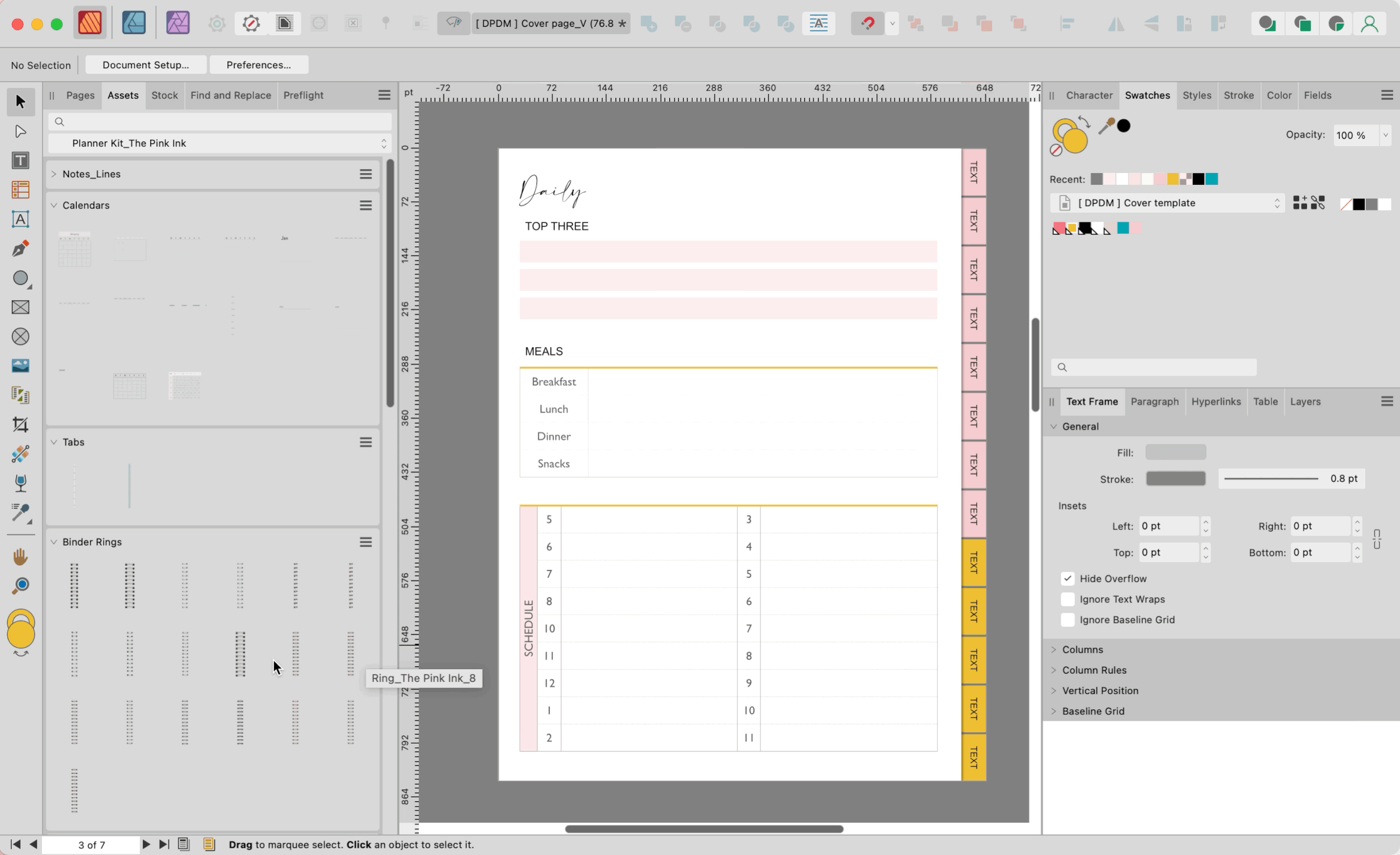
Task: Select the Pen tool
Action: 21,249
